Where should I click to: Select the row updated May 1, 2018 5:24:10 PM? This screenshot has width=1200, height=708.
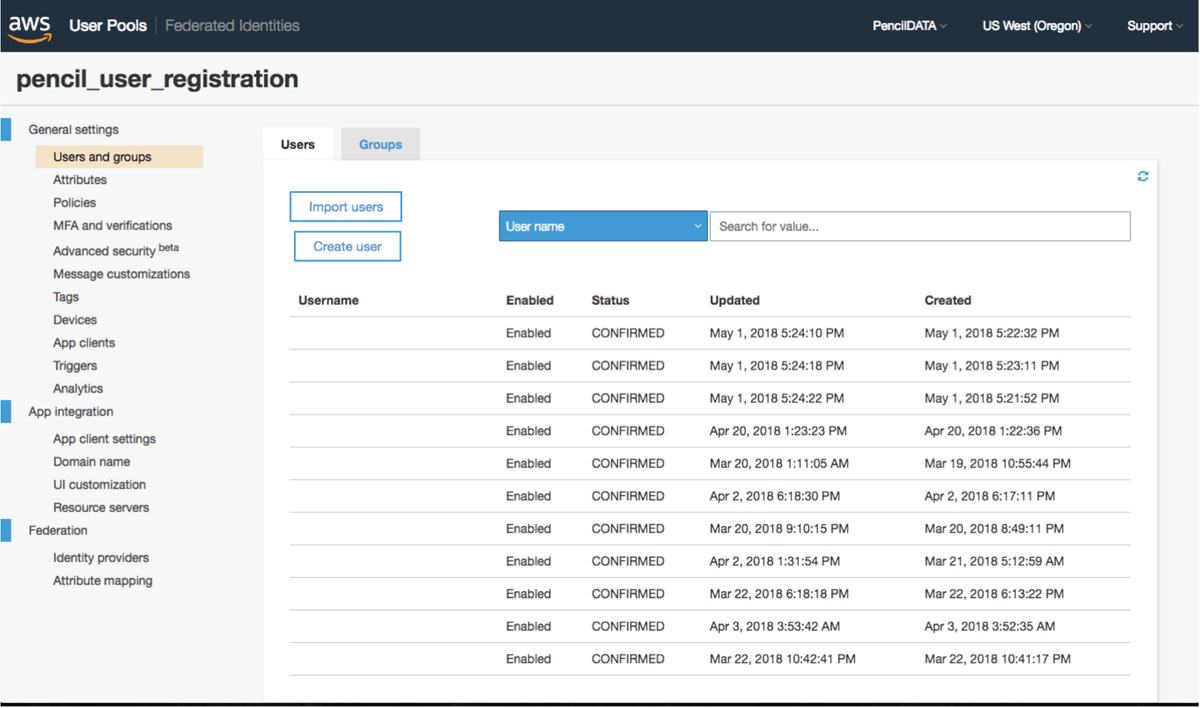pyautogui.click(x=710, y=333)
